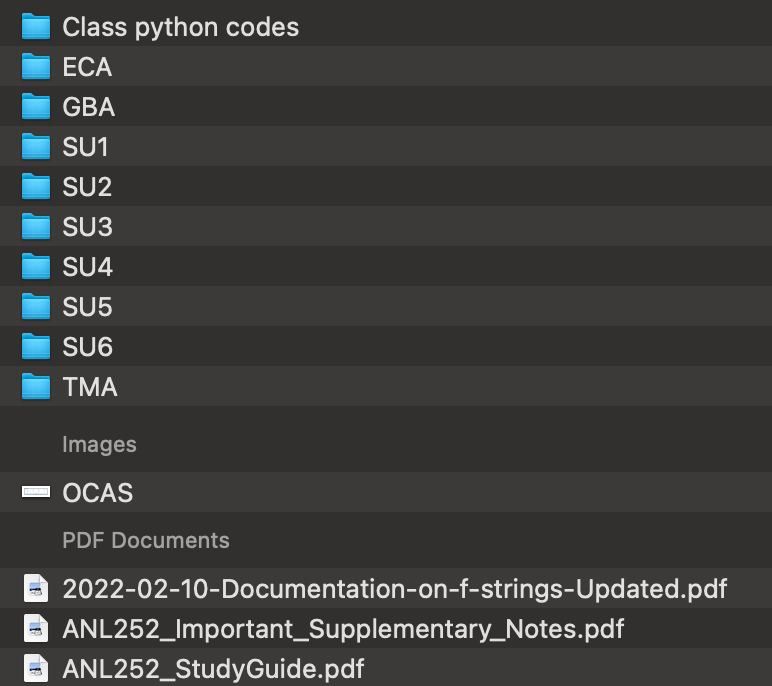Select the 2022-02-10 f-strings Updated.pdf file name

coord(394,589)
